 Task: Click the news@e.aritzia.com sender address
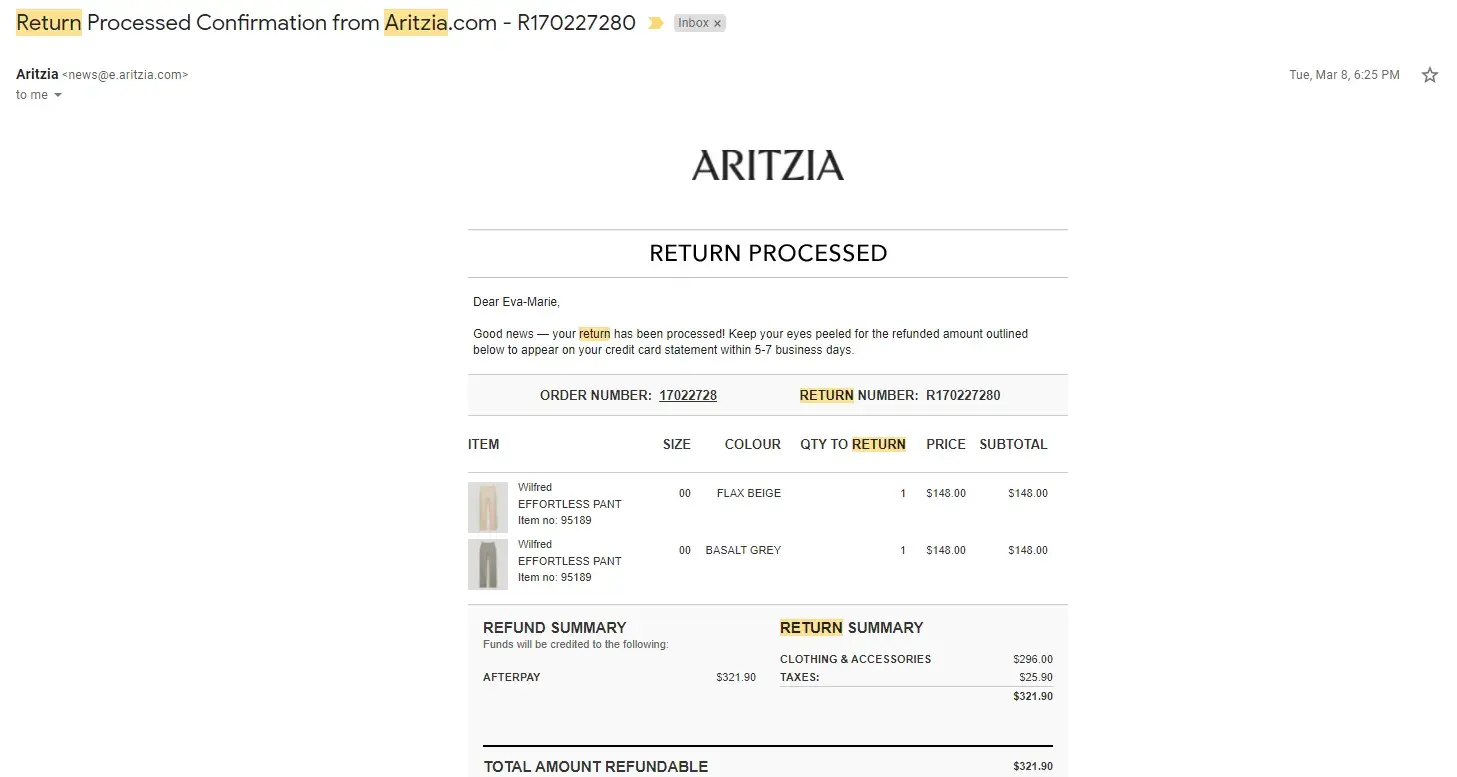(x=125, y=75)
